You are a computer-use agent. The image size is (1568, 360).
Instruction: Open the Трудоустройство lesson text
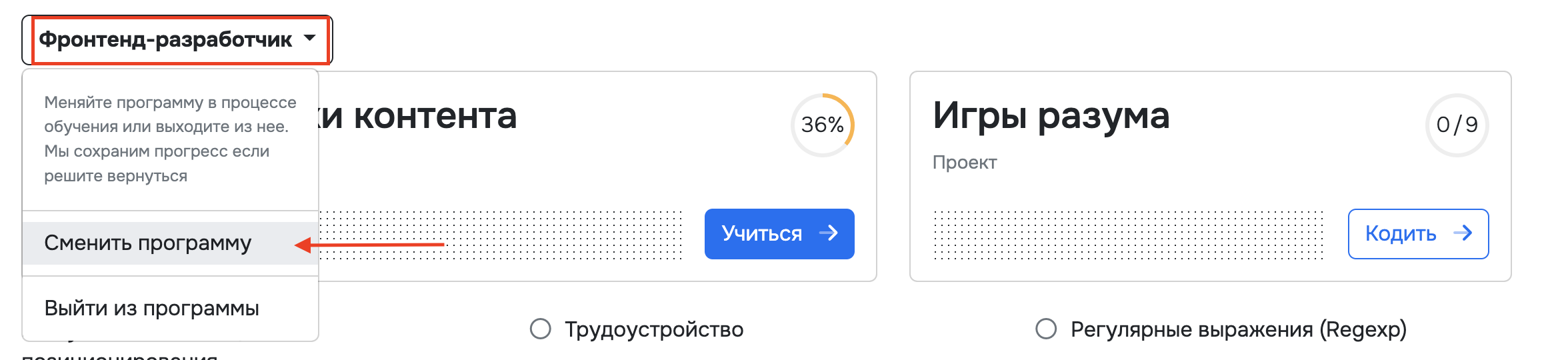654,329
